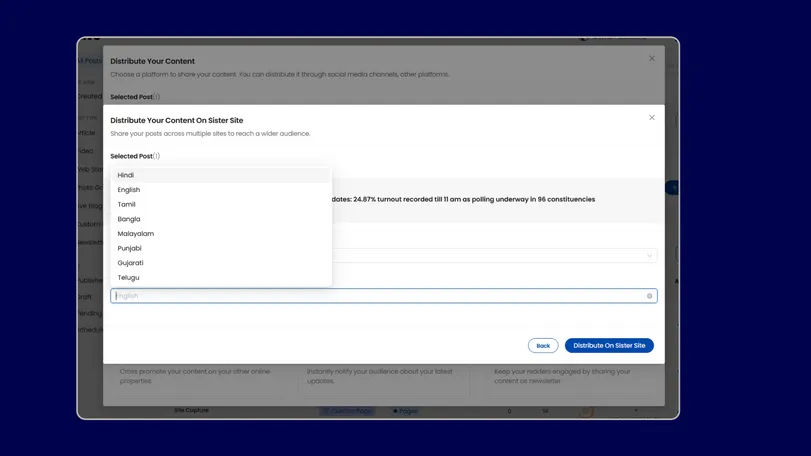Expand the upper dropdown chevron arrow
Screen dimensions: 811x456
tap(649, 255)
